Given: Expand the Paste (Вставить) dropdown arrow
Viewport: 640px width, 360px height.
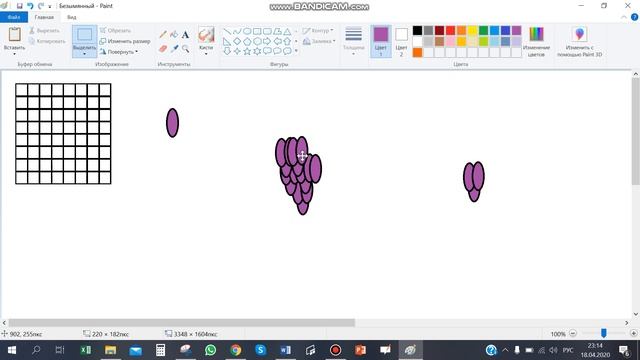Looking at the screenshot, I should click(x=15, y=54).
